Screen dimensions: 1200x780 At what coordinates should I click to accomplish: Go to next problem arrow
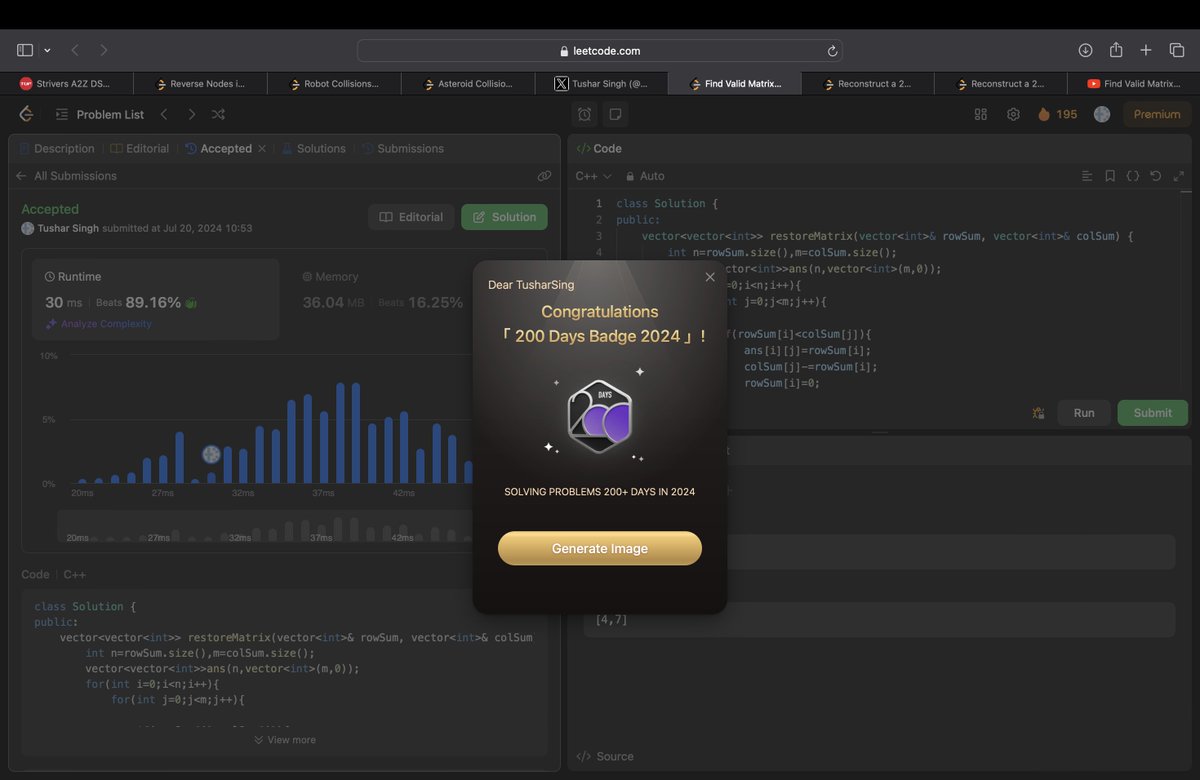pyautogui.click(x=192, y=114)
